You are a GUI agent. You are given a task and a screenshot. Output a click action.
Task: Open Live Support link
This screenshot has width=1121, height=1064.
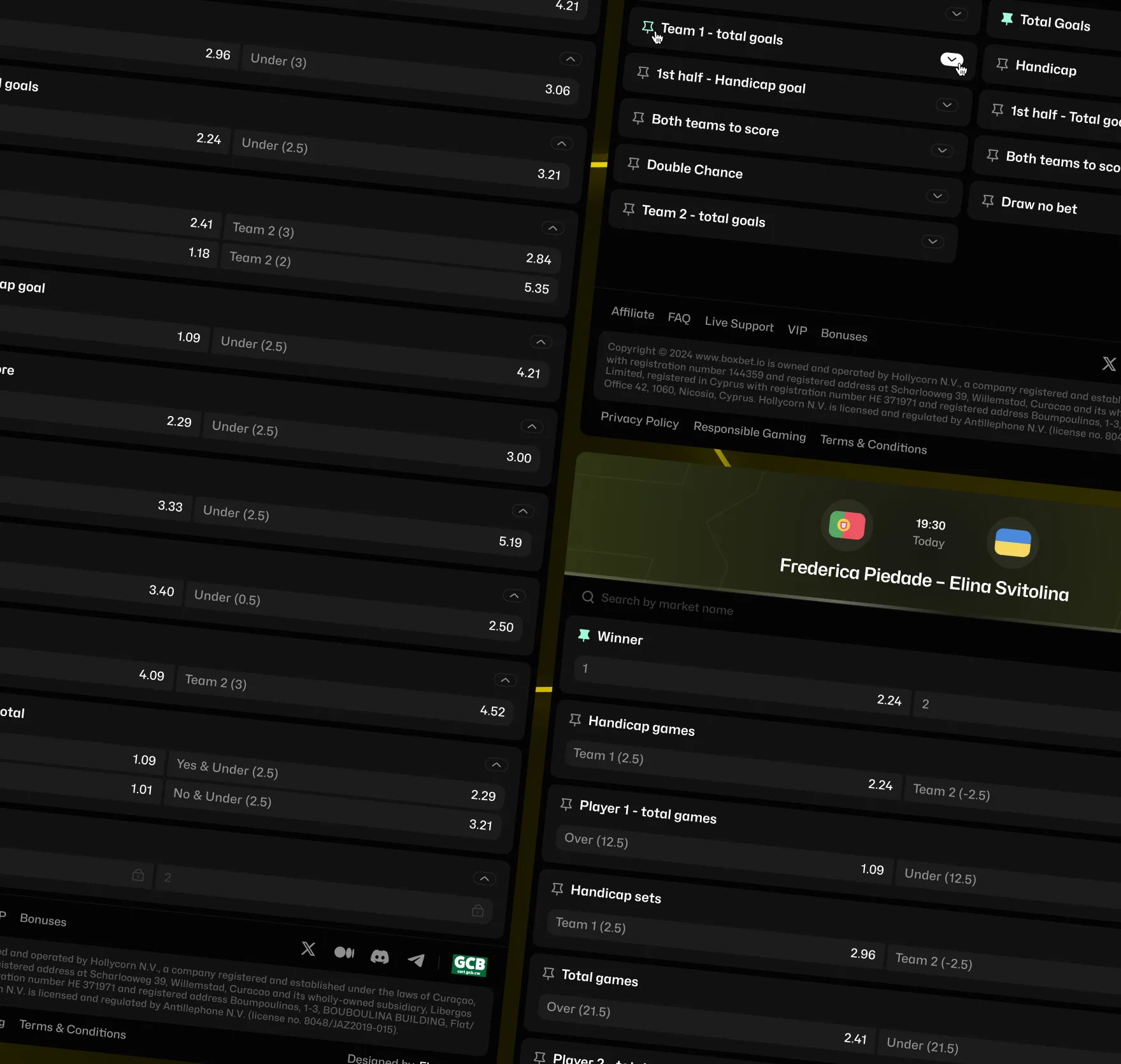[x=739, y=324]
